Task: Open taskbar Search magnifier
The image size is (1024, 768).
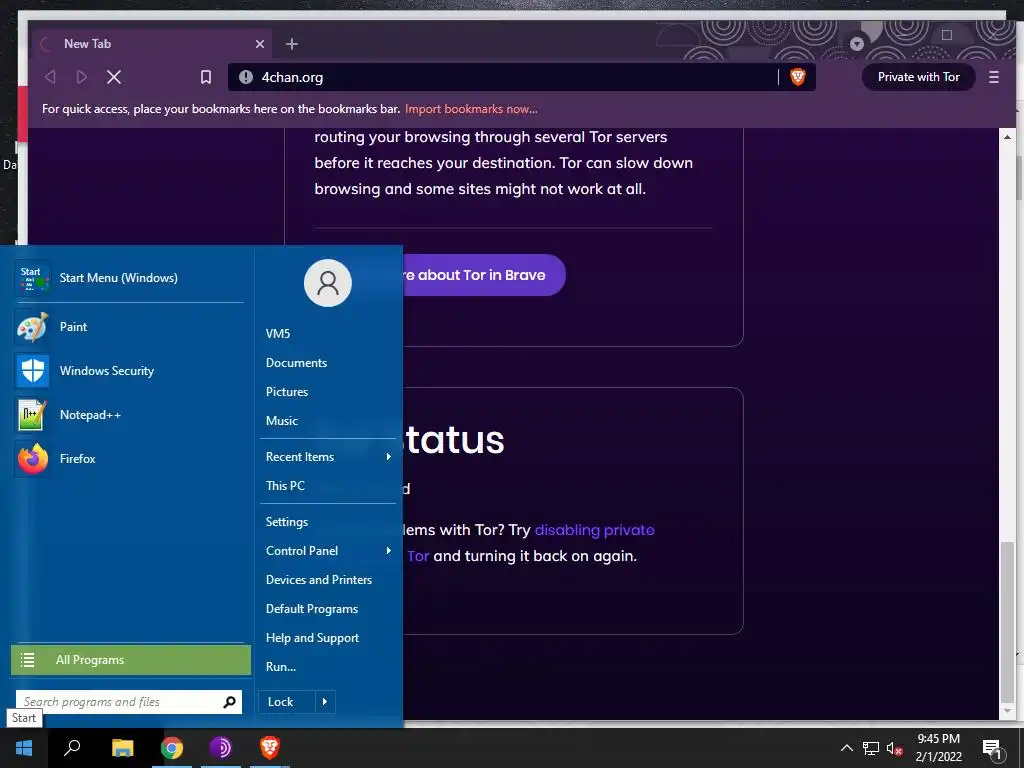Action: point(72,748)
